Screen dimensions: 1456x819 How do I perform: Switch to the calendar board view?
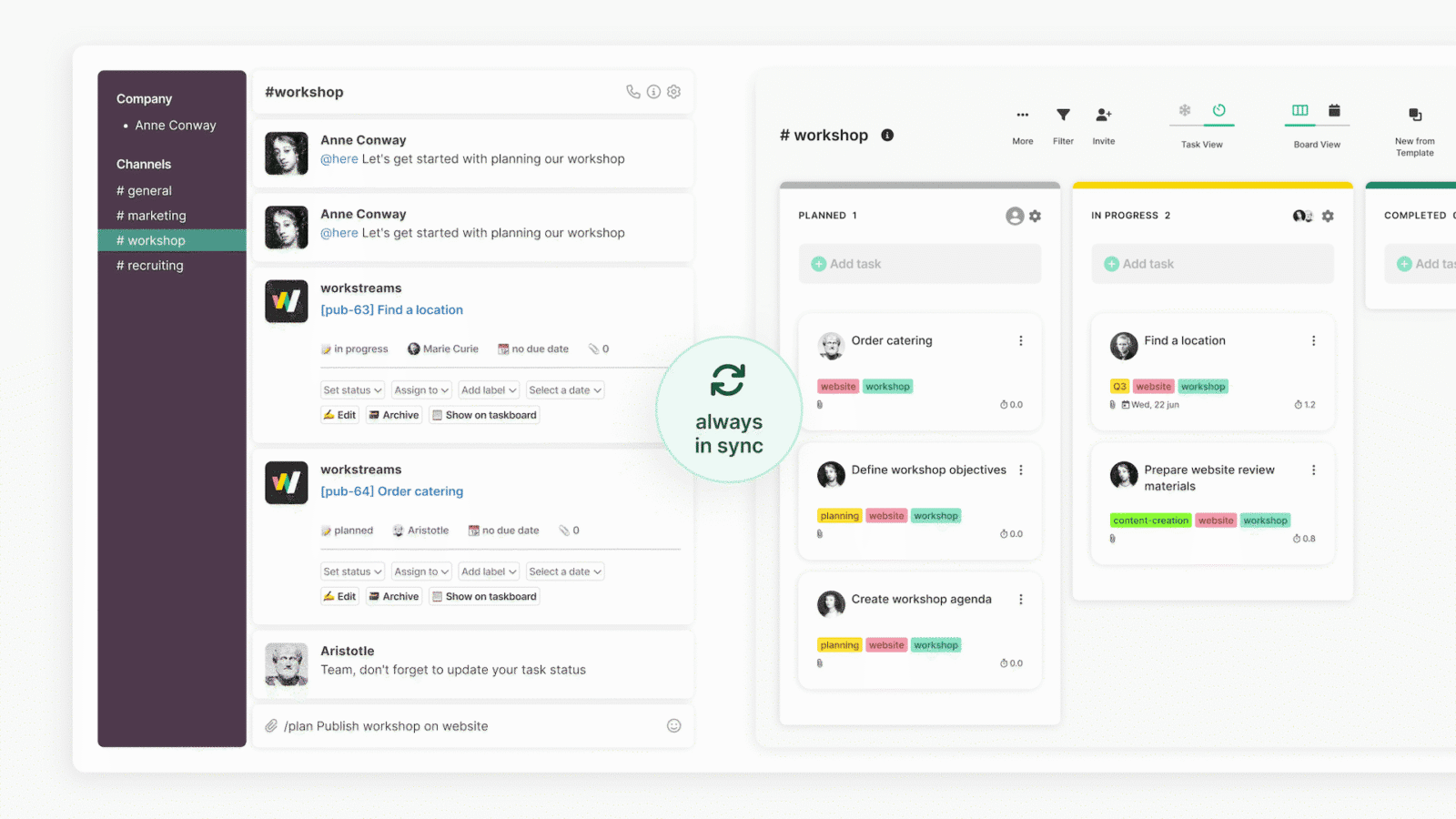click(1334, 111)
